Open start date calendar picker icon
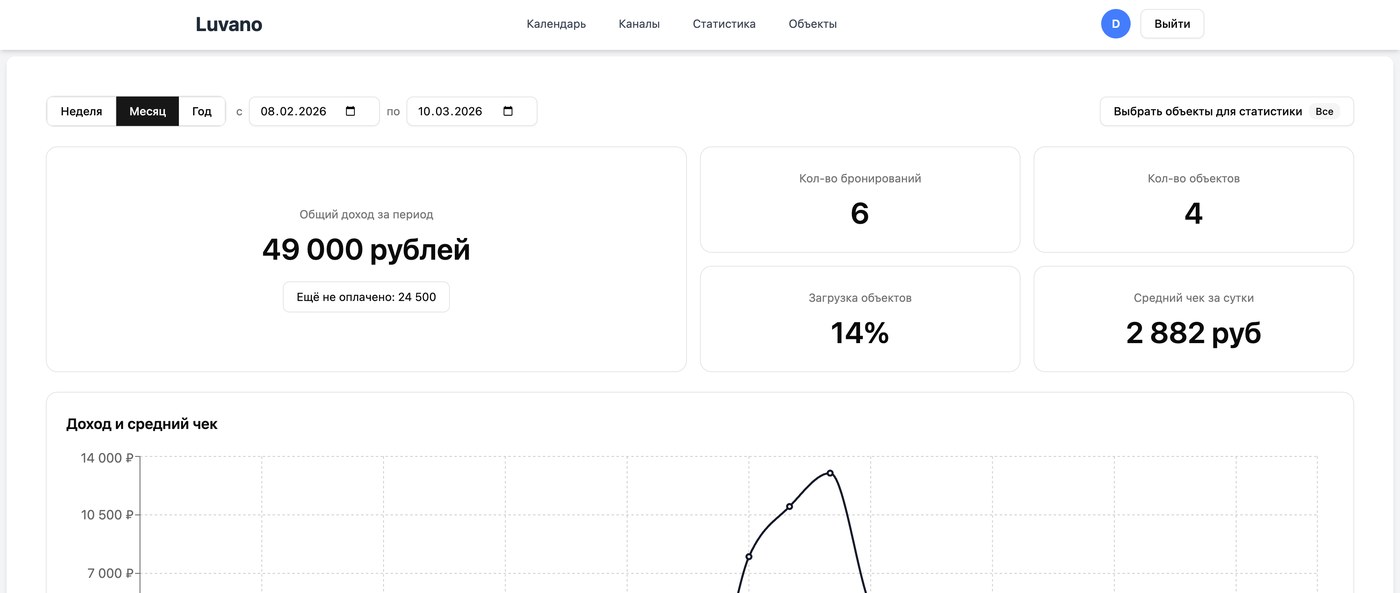 (350, 111)
